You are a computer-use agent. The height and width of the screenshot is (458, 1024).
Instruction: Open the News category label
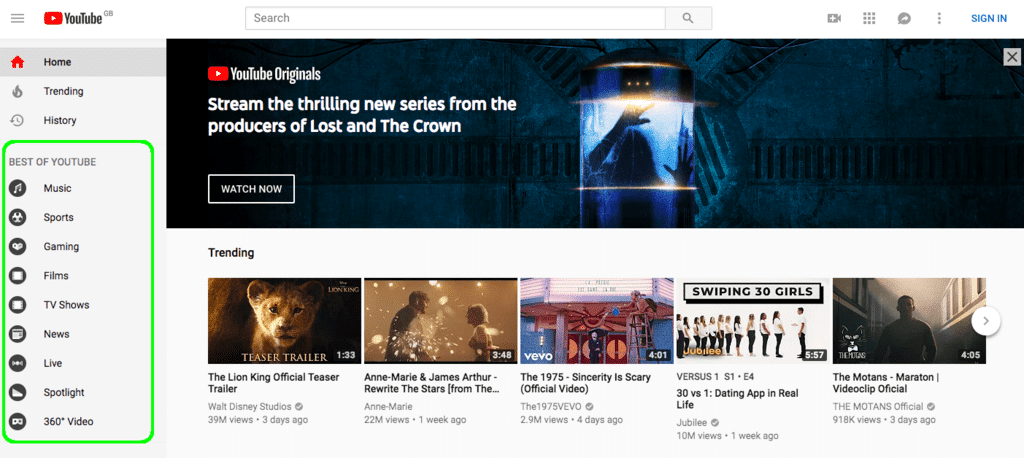click(x=56, y=334)
